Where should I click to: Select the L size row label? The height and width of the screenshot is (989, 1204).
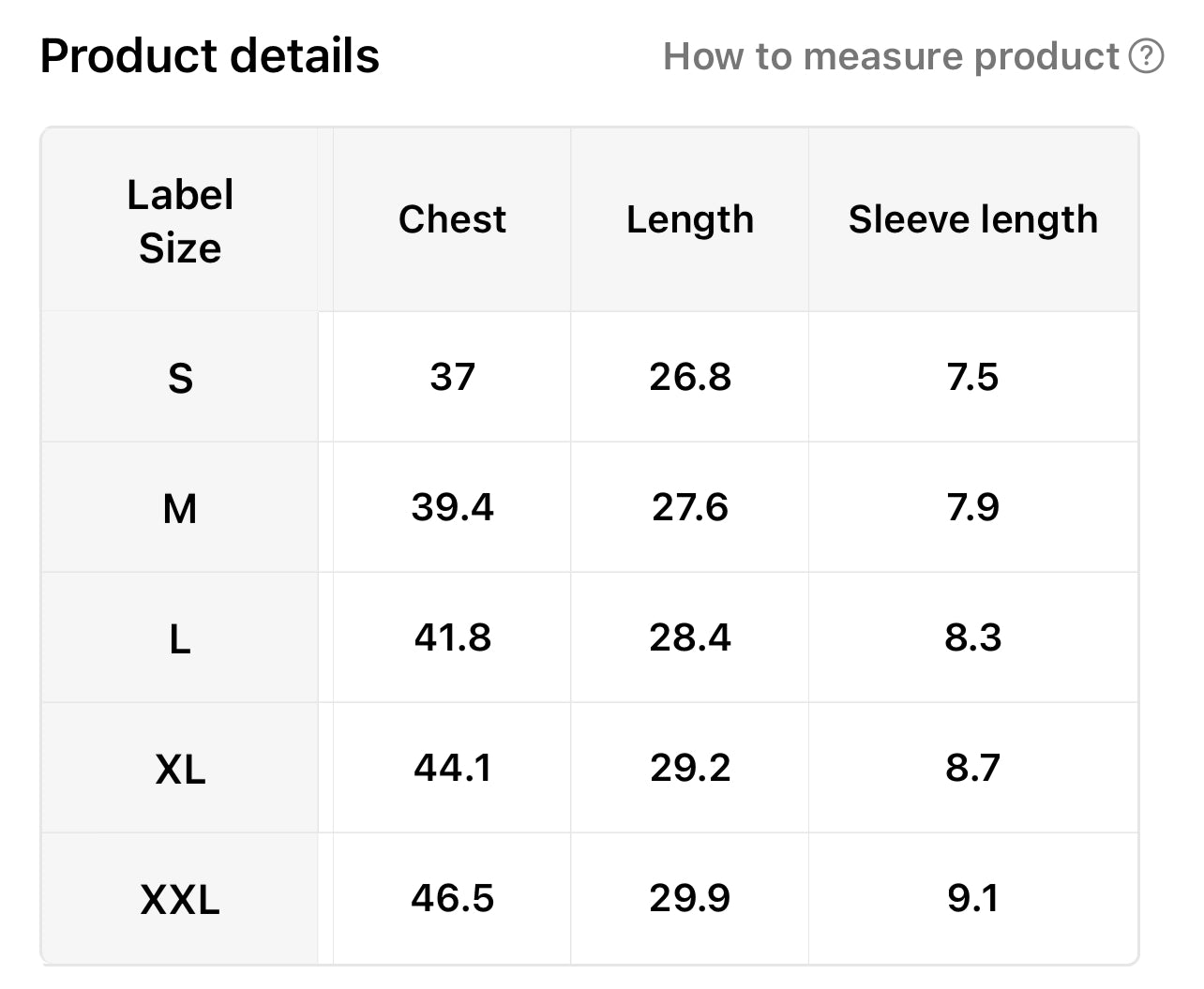click(x=180, y=638)
